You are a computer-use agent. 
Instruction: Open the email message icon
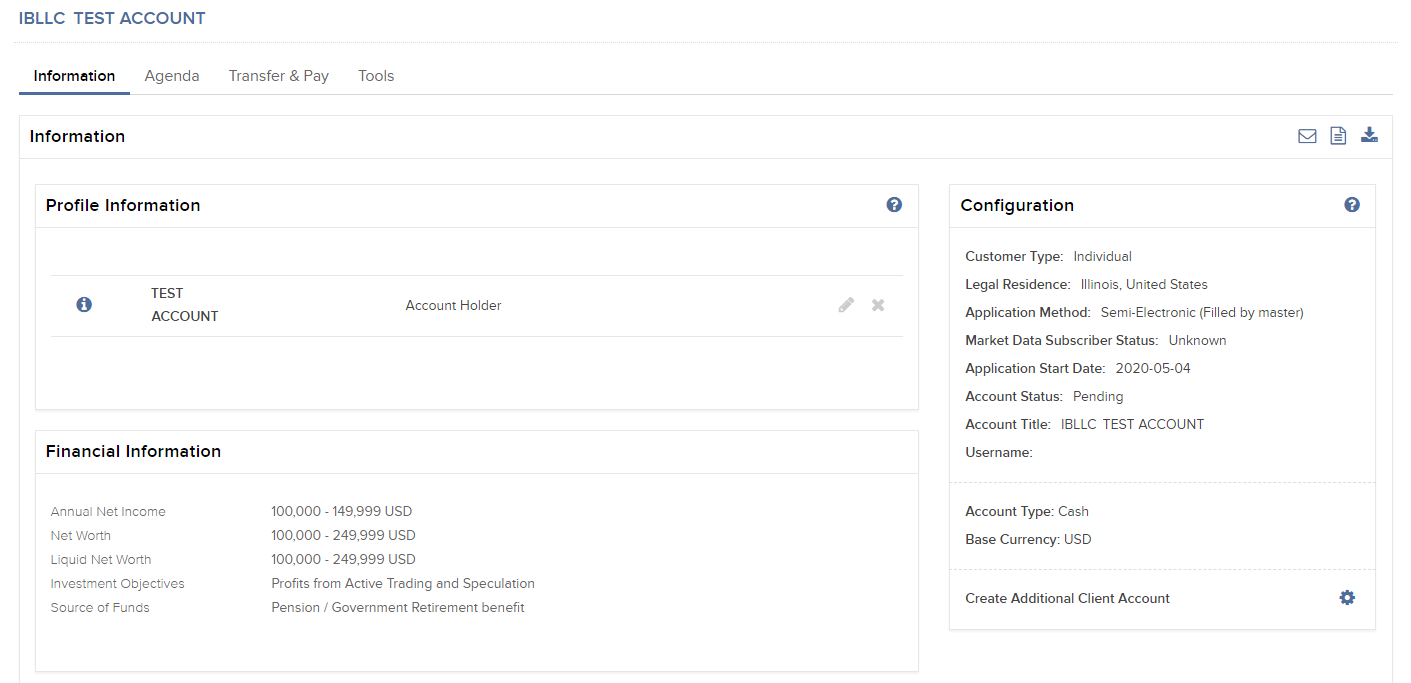click(1307, 135)
